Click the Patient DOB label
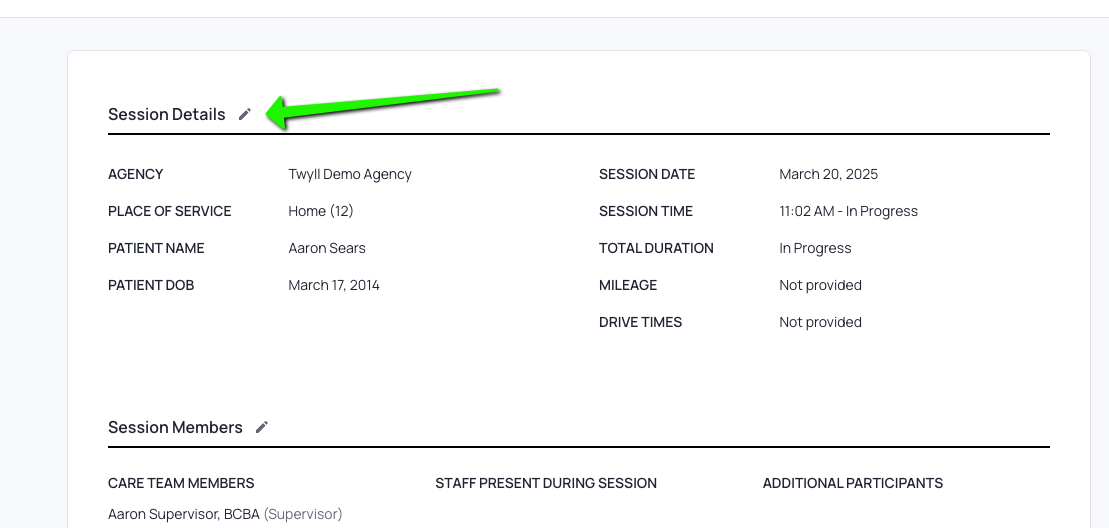This screenshot has height=528, width=1109. point(151,285)
